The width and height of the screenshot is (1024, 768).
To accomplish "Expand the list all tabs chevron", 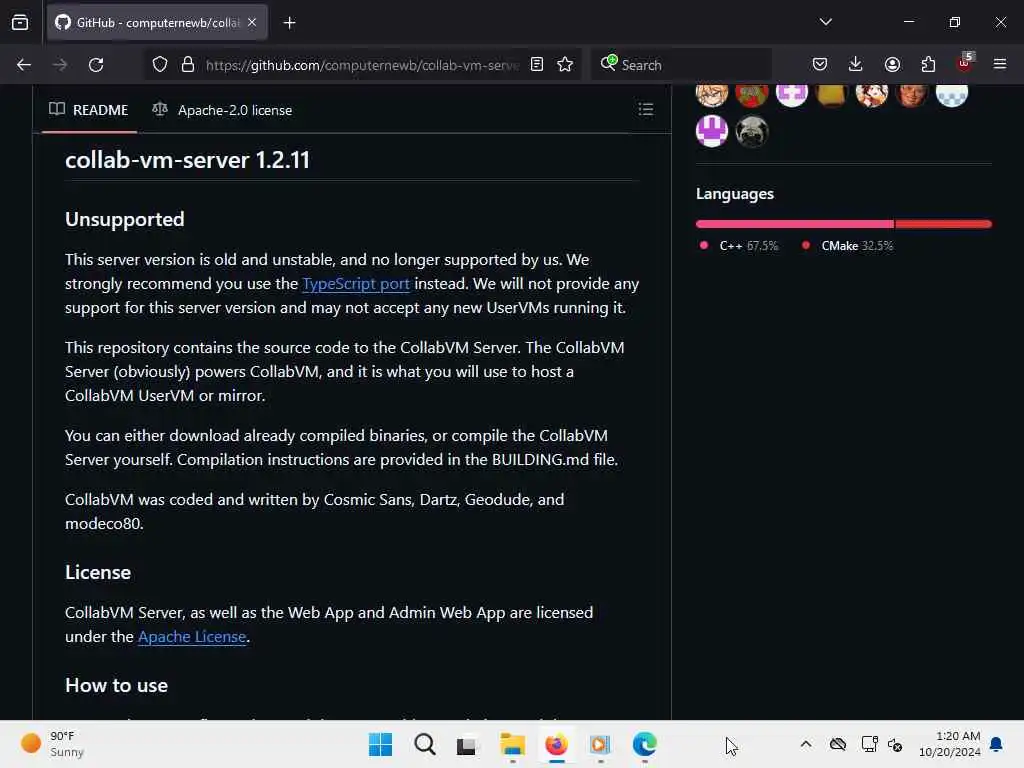I will click(x=825, y=22).
